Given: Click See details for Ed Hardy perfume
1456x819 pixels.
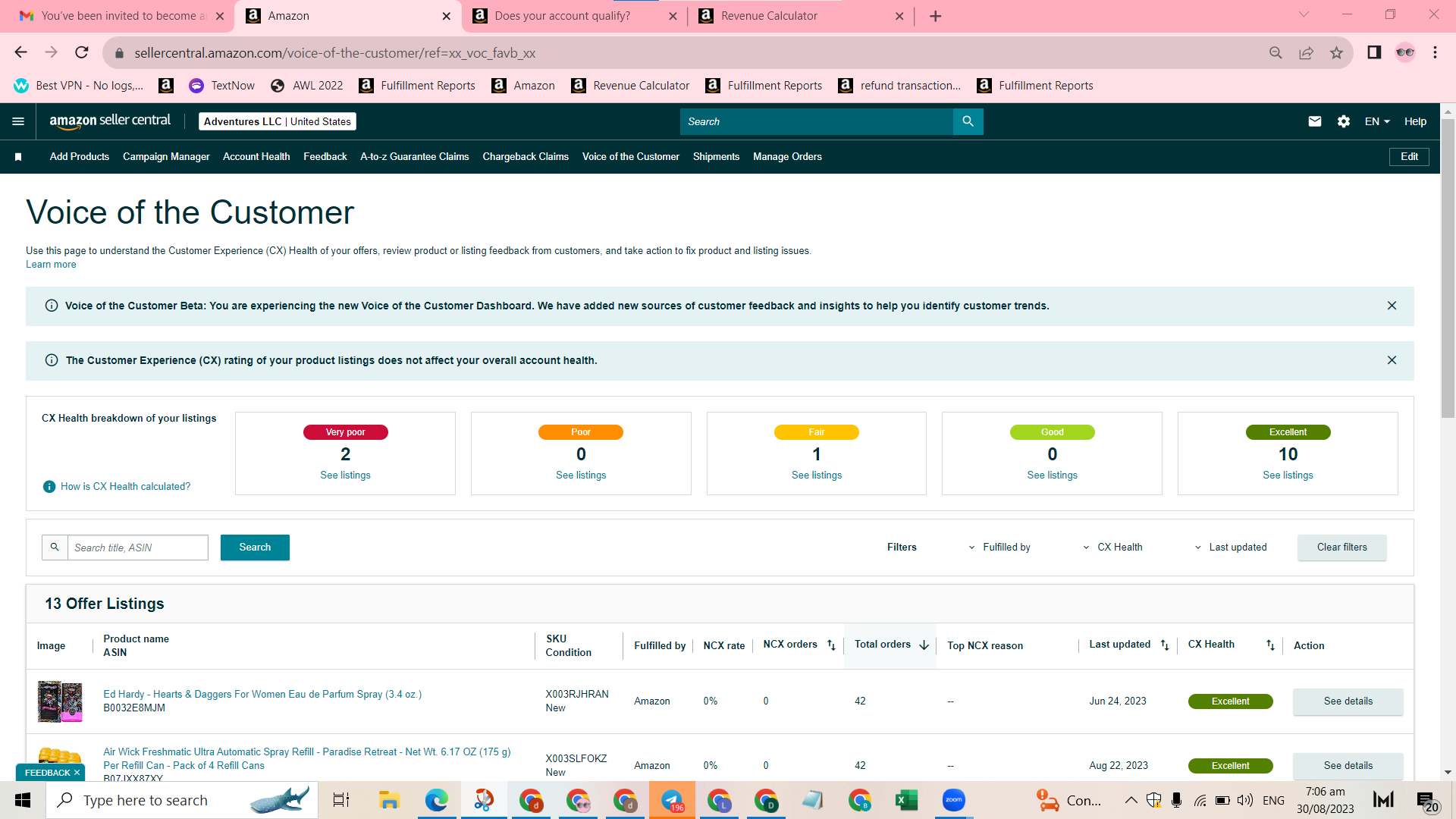Looking at the screenshot, I should tap(1348, 701).
